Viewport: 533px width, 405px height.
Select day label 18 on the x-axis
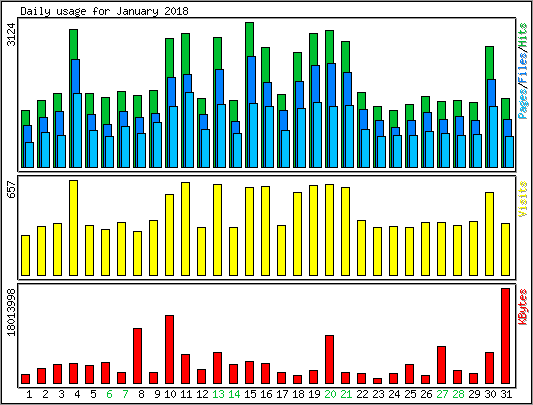point(298,394)
